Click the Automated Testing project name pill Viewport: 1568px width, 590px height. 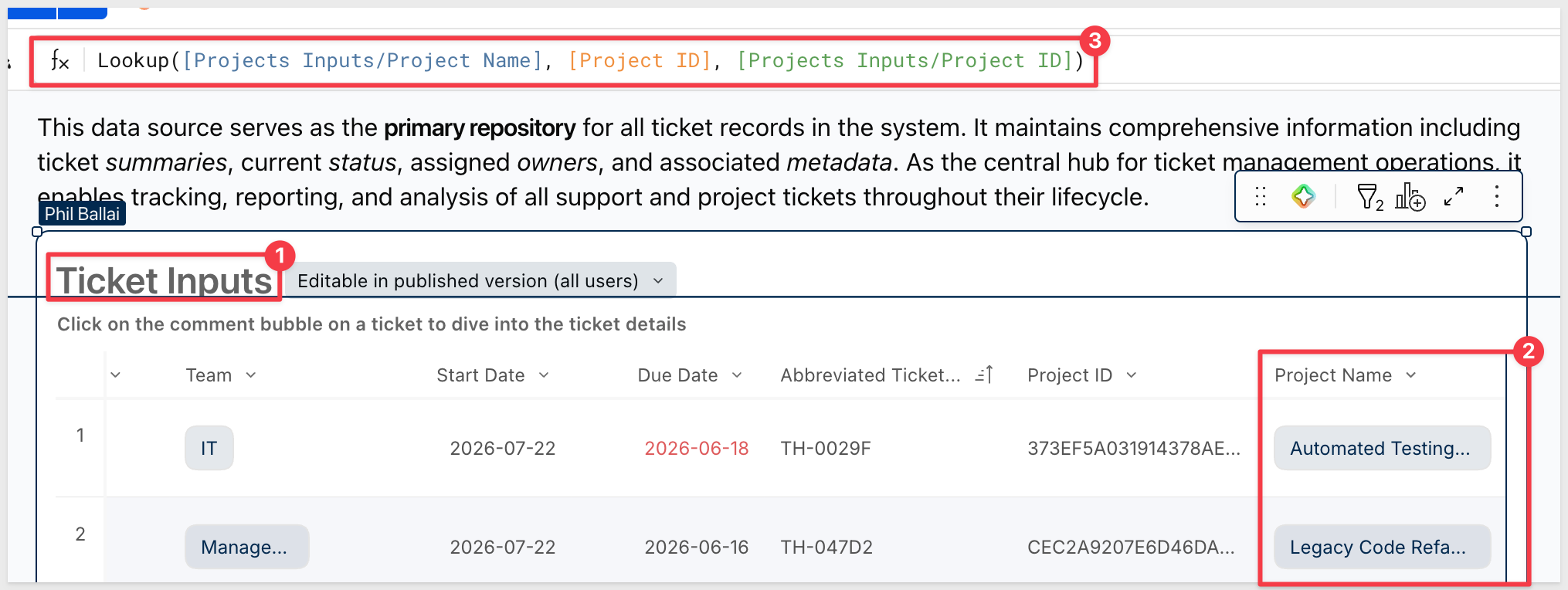(1382, 448)
